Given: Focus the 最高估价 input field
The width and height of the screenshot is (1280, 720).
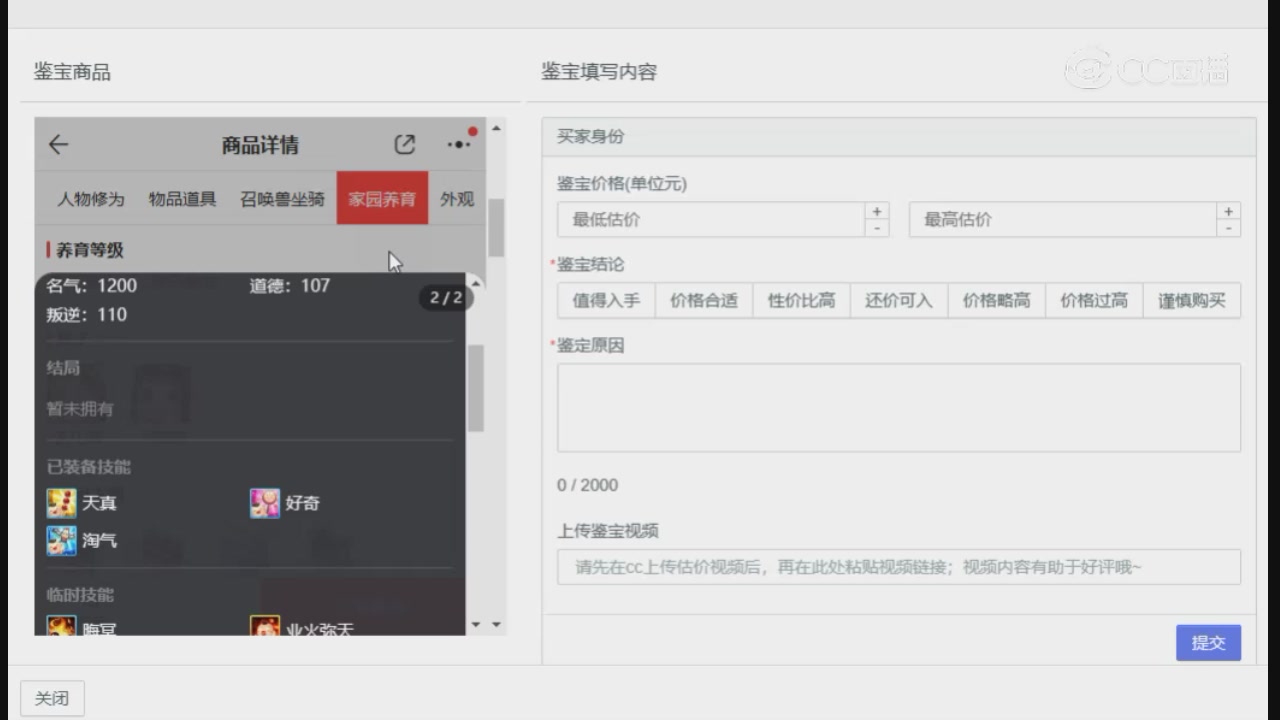Looking at the screenshot, I should (x=1063, y=220).
